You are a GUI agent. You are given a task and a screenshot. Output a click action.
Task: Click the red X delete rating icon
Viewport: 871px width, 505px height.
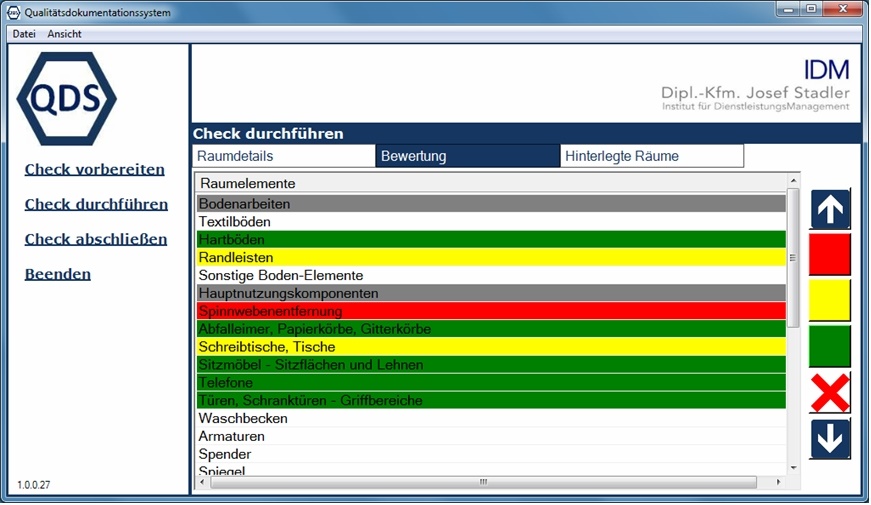pos(830,393)
